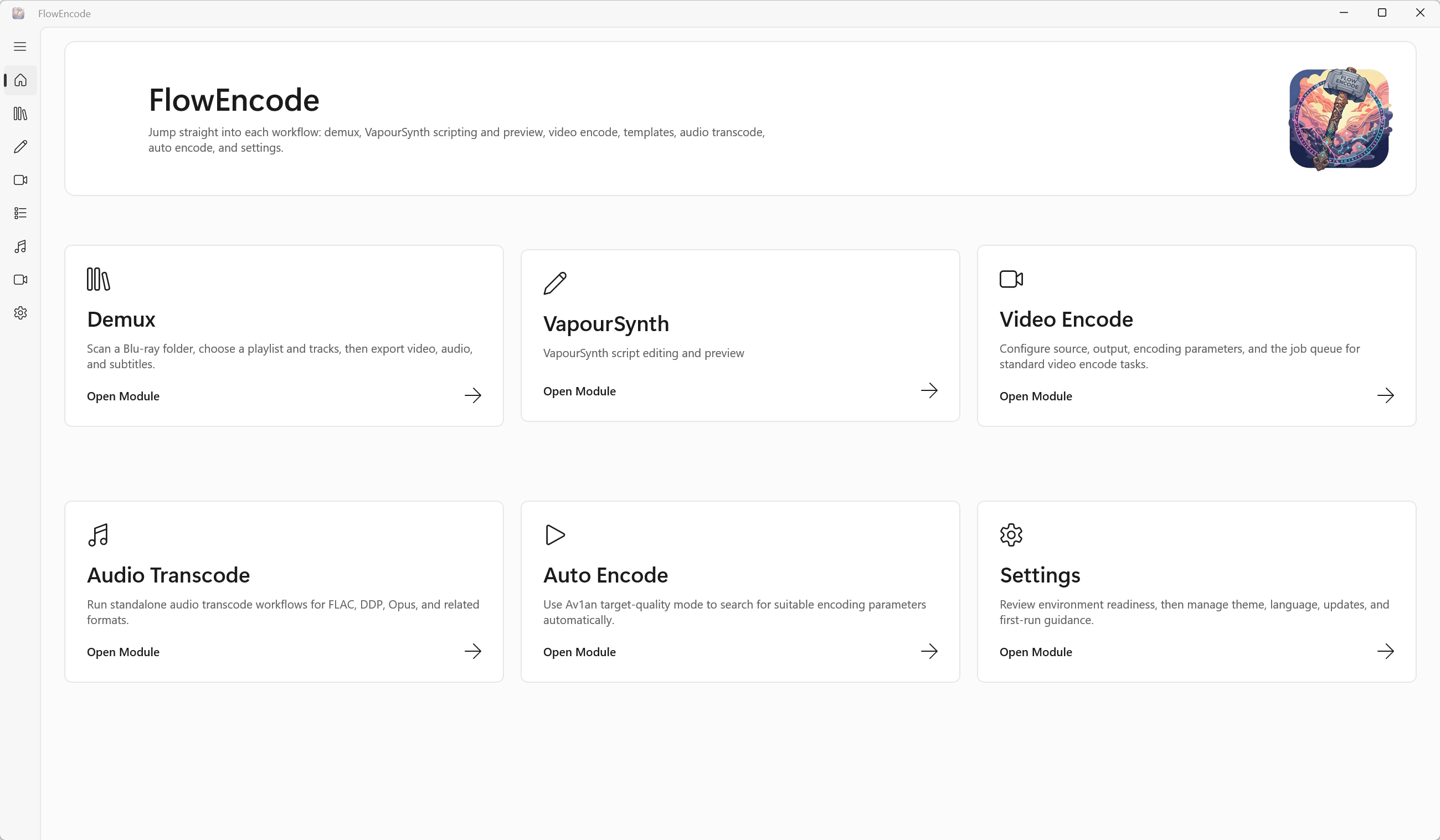Click the gear icon on Settings card

[1011, 535]
